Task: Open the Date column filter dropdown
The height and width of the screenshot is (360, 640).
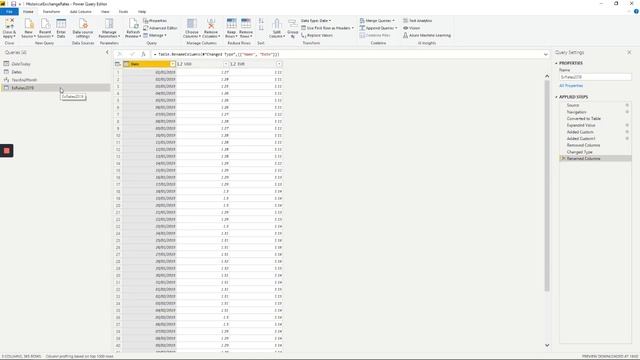Action: coord(173,64)
